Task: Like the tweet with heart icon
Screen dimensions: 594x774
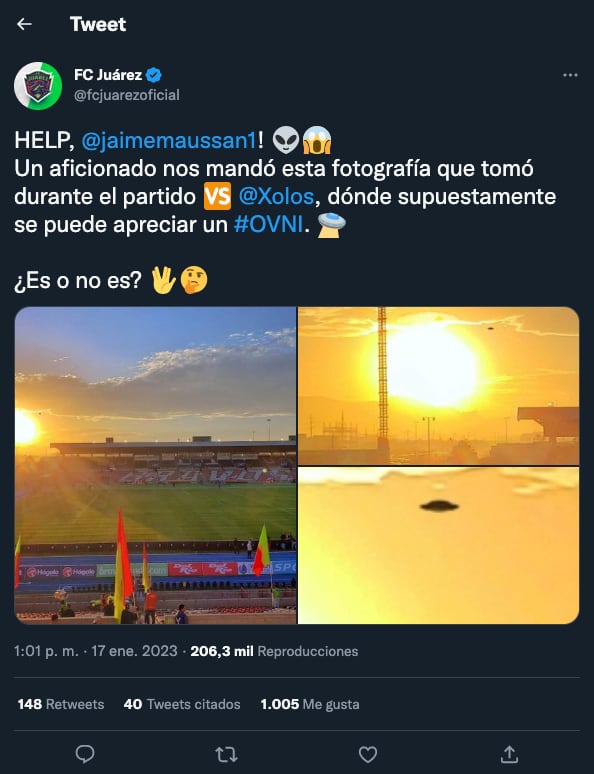Action: point(368,754)
